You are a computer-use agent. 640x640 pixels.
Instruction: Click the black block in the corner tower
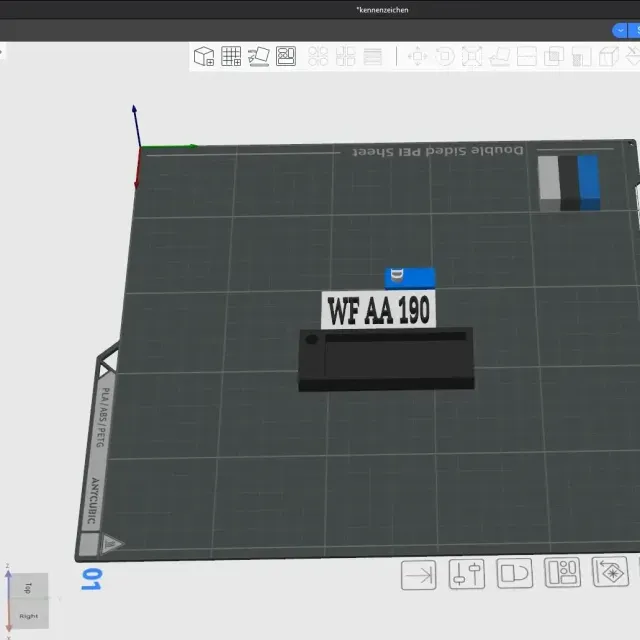(x=569, y=183)
